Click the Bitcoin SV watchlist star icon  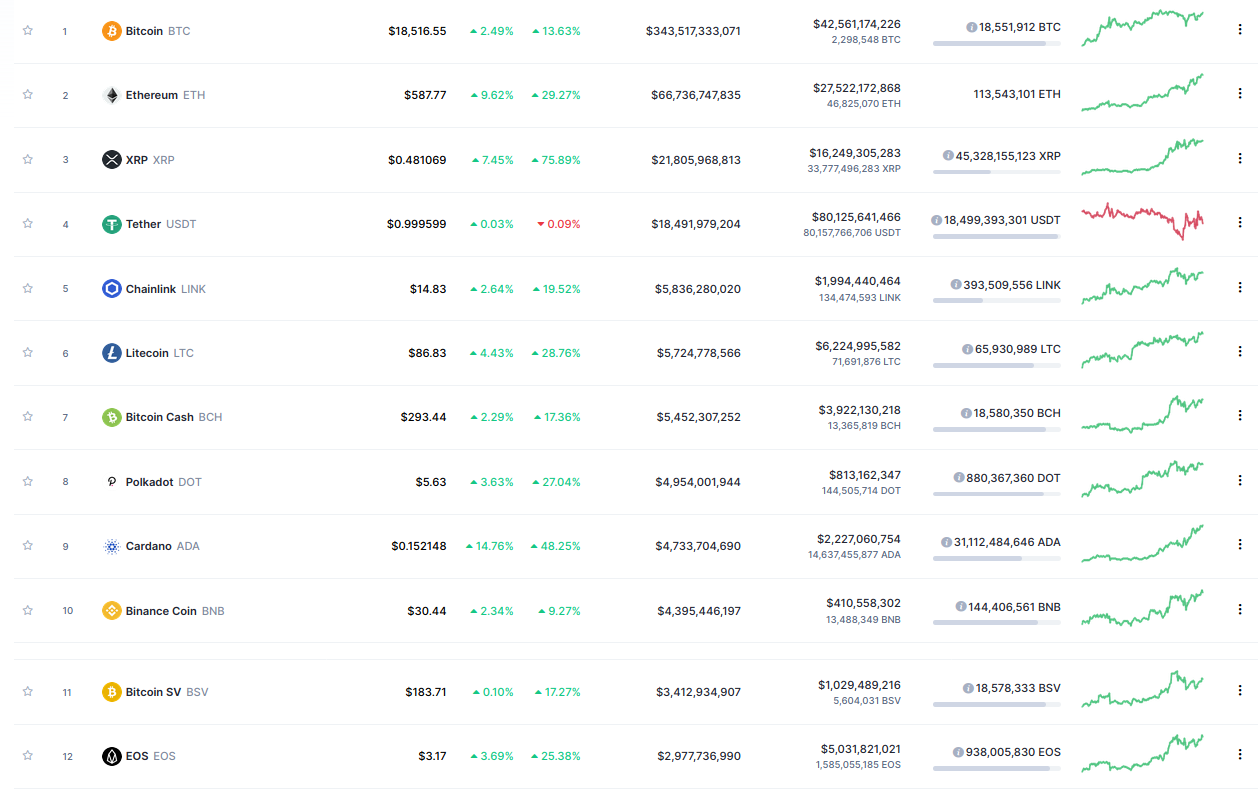28,691
